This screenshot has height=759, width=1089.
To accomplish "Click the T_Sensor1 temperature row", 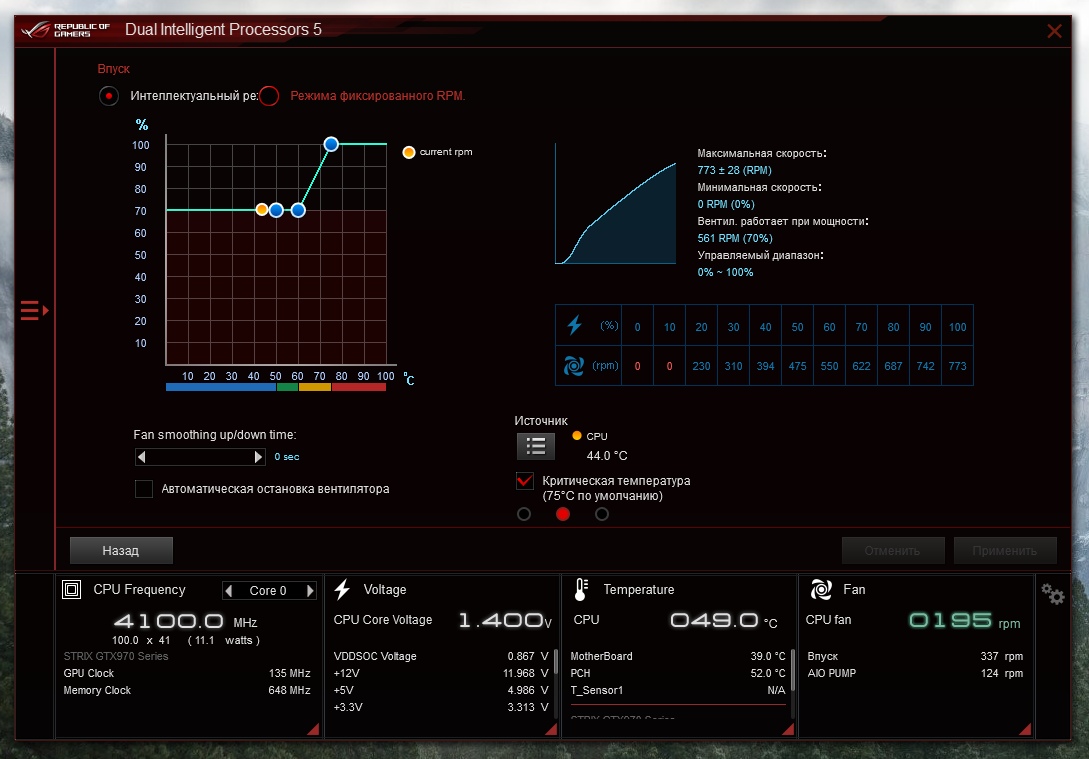I will pyautogui.click(x=678, y=690).
